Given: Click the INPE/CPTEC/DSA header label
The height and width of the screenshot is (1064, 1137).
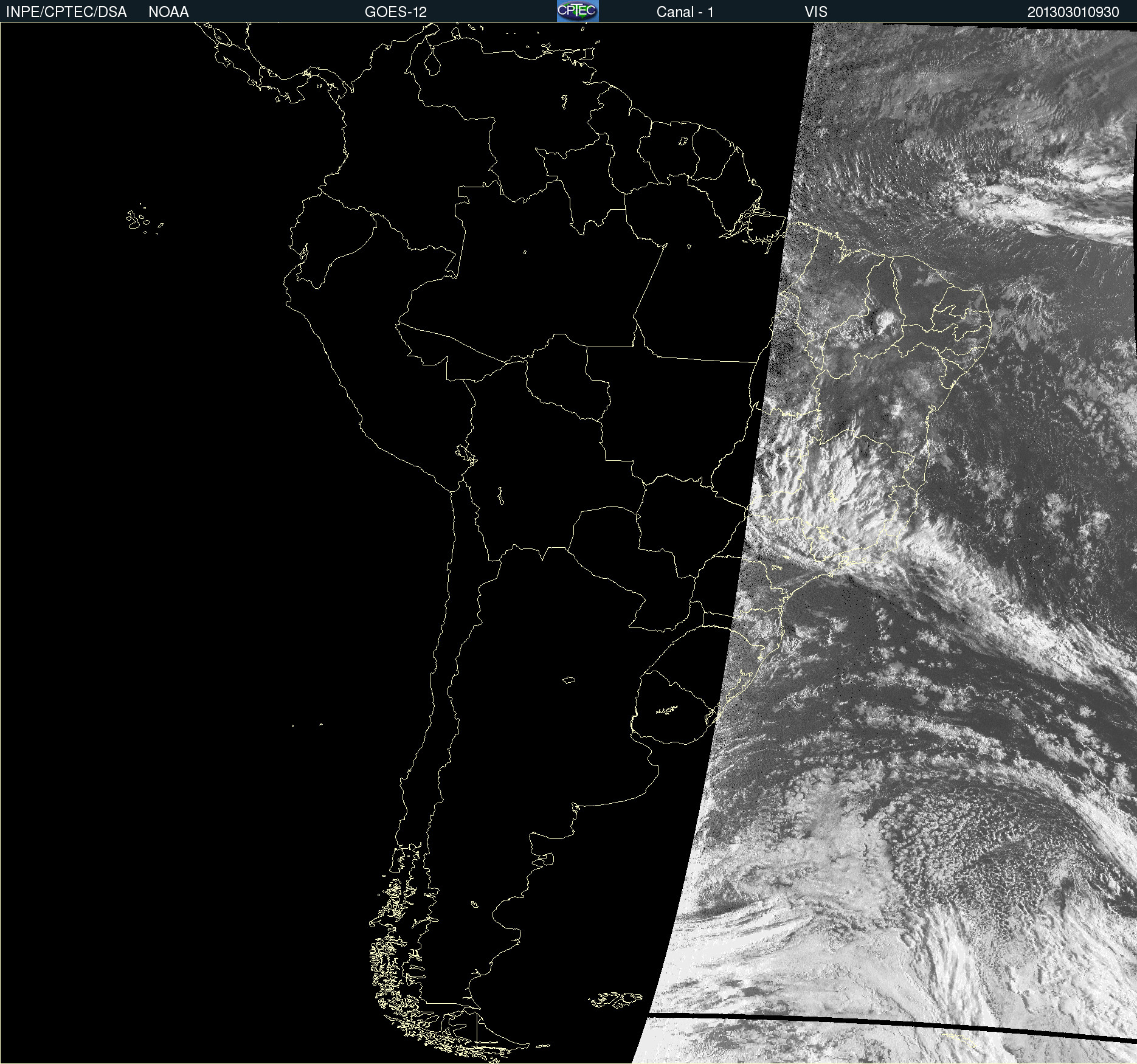Looking at the screenshot, I should tap(66, 12).
